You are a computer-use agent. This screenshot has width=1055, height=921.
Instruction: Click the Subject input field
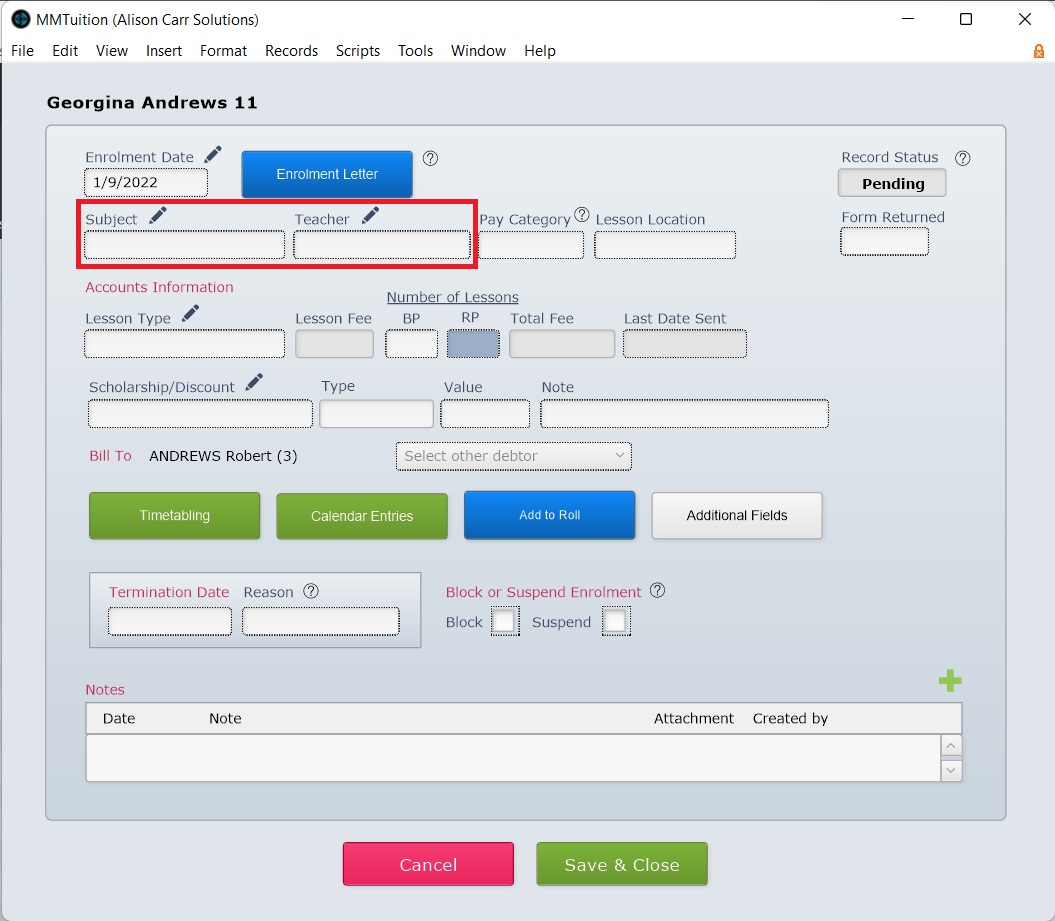coord(184,245)
